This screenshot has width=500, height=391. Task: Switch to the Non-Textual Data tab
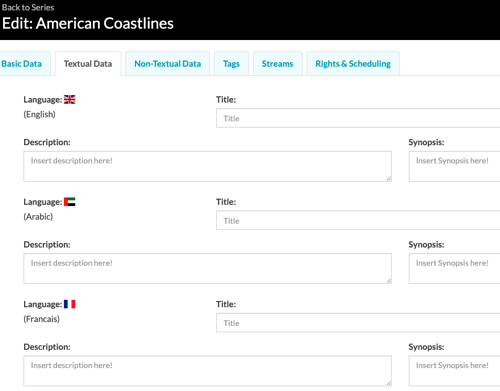coord(168,64)
